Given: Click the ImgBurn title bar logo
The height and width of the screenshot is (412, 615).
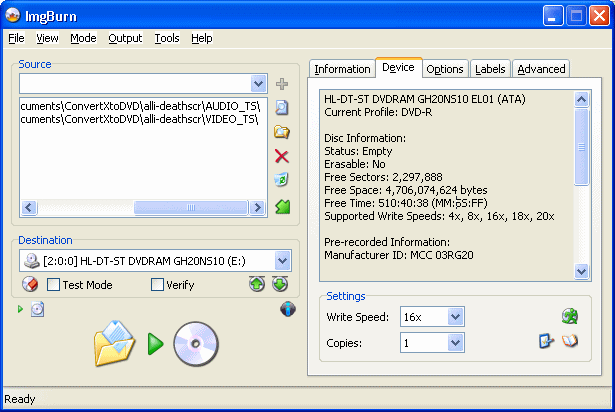Looking at the screenshot, I should pos(13,15).
